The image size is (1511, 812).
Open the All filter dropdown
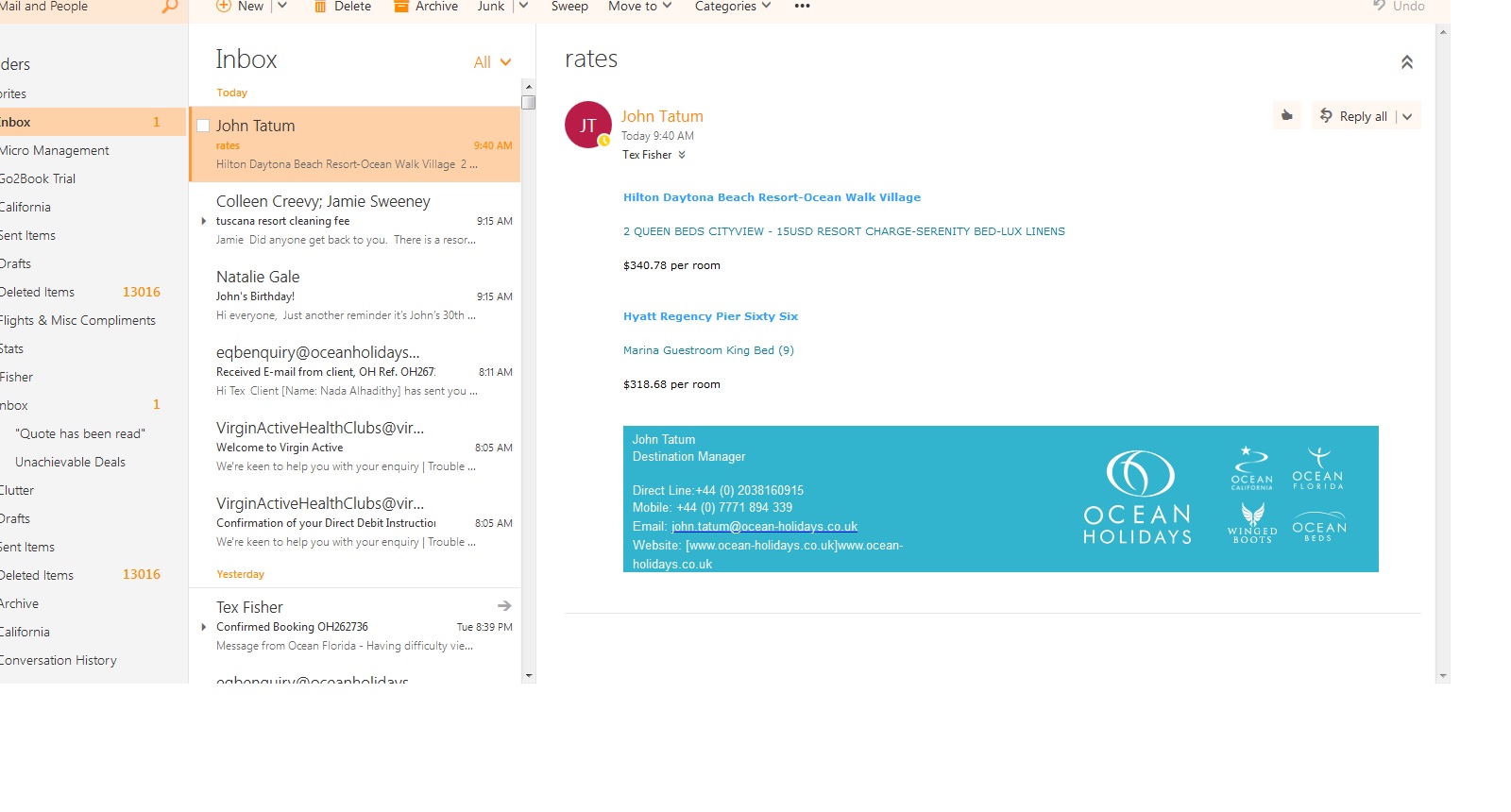coord(492,62)
